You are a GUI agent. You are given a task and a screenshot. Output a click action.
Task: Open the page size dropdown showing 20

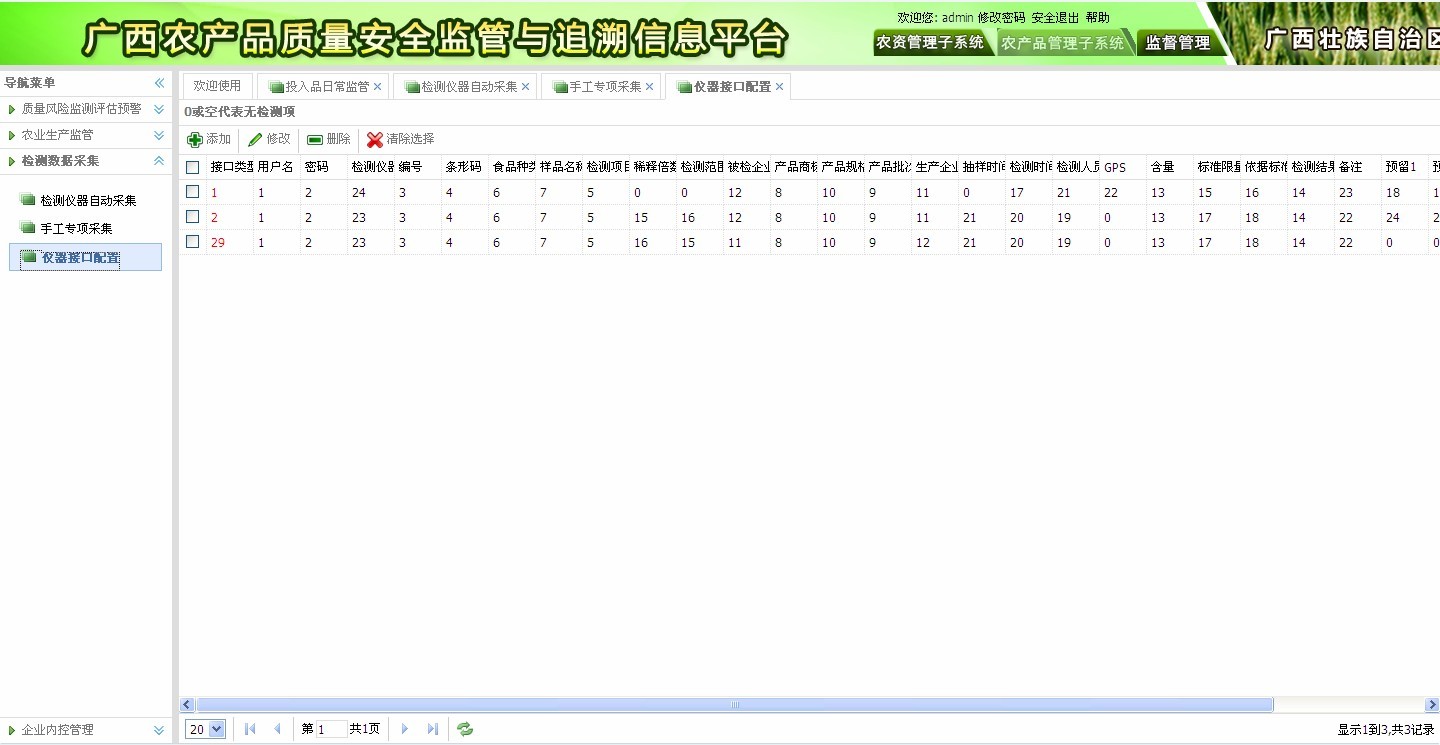207,729
